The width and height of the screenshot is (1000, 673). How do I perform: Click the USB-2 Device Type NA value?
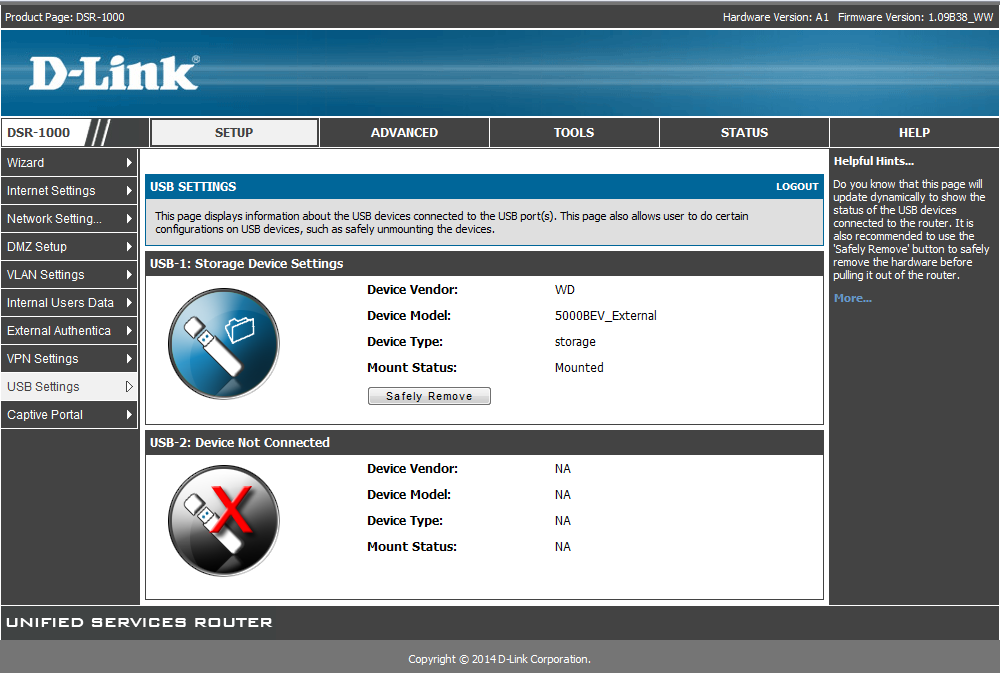click(x=562, y=521)
